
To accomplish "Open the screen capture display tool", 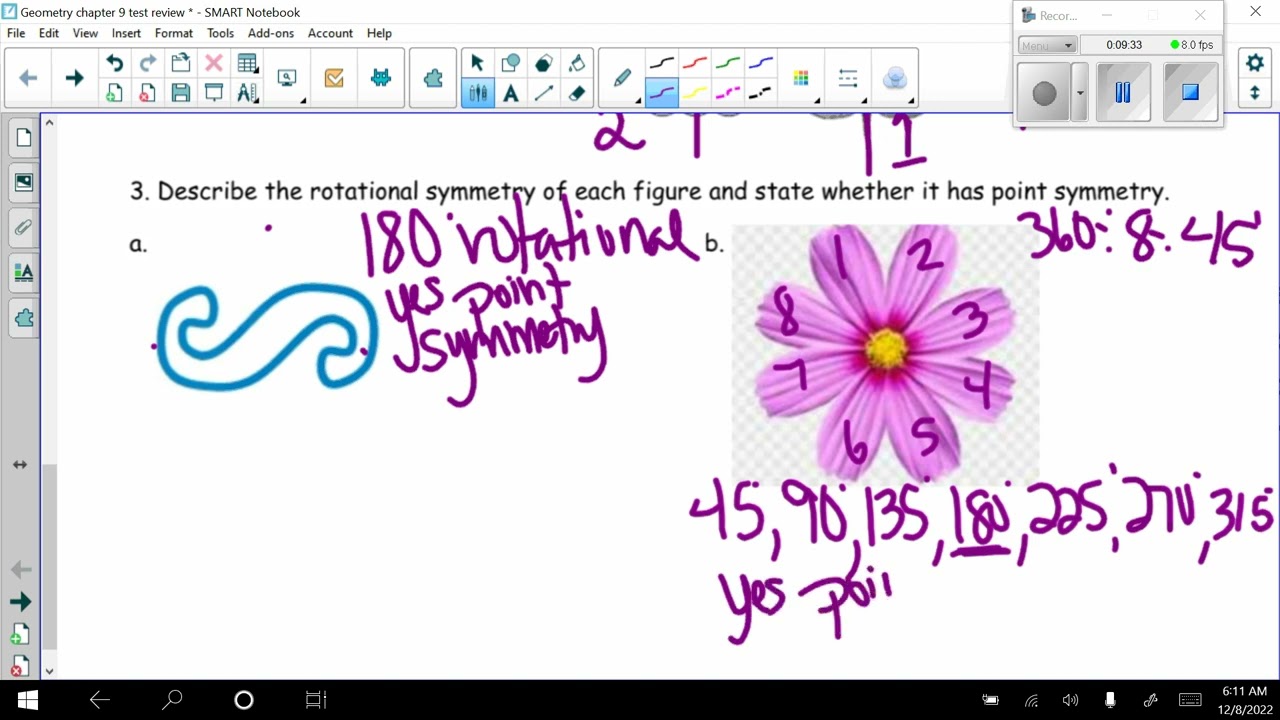I will coord(287,78).
